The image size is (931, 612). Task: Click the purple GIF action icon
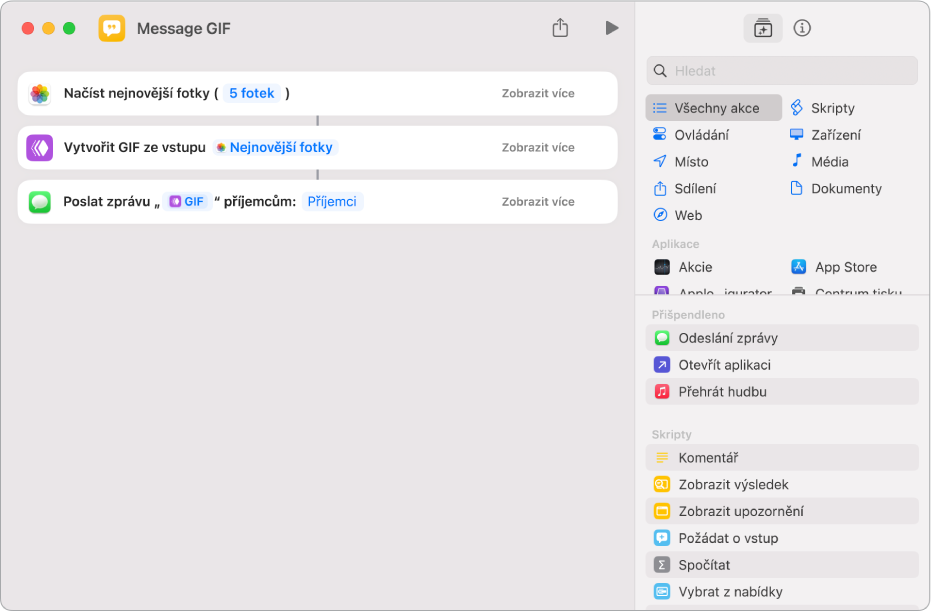click(x=40, y=148)
